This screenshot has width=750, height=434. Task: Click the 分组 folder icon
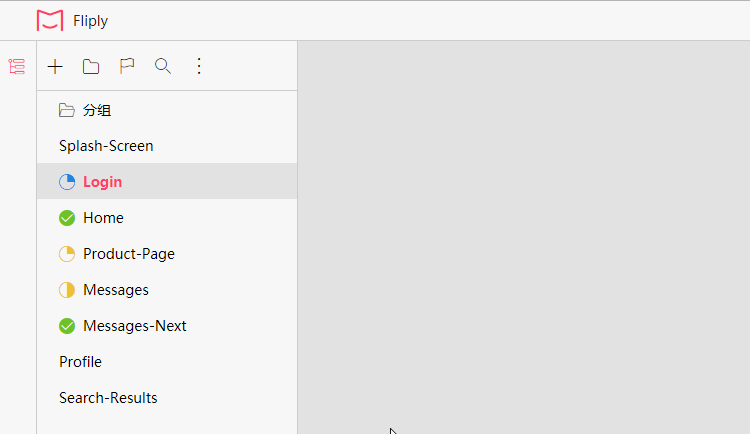tap(66, 110)
